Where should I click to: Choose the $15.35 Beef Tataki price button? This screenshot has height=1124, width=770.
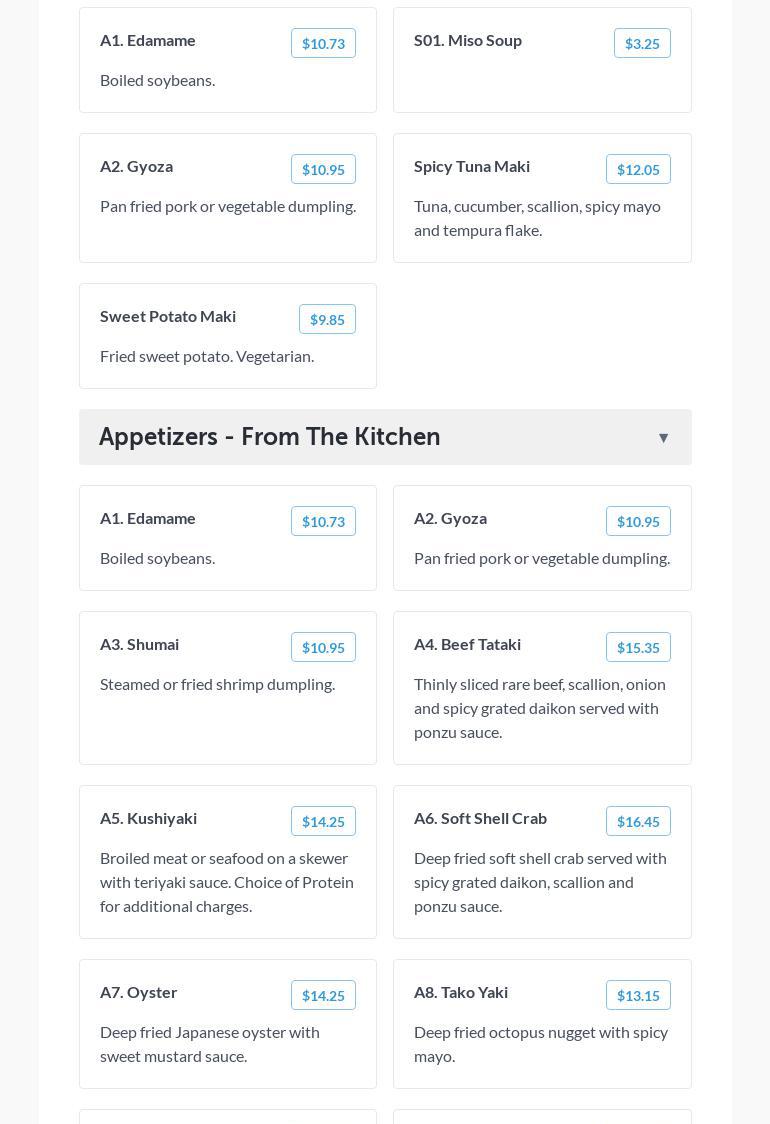pyautogui.click(x=638, y=647)
